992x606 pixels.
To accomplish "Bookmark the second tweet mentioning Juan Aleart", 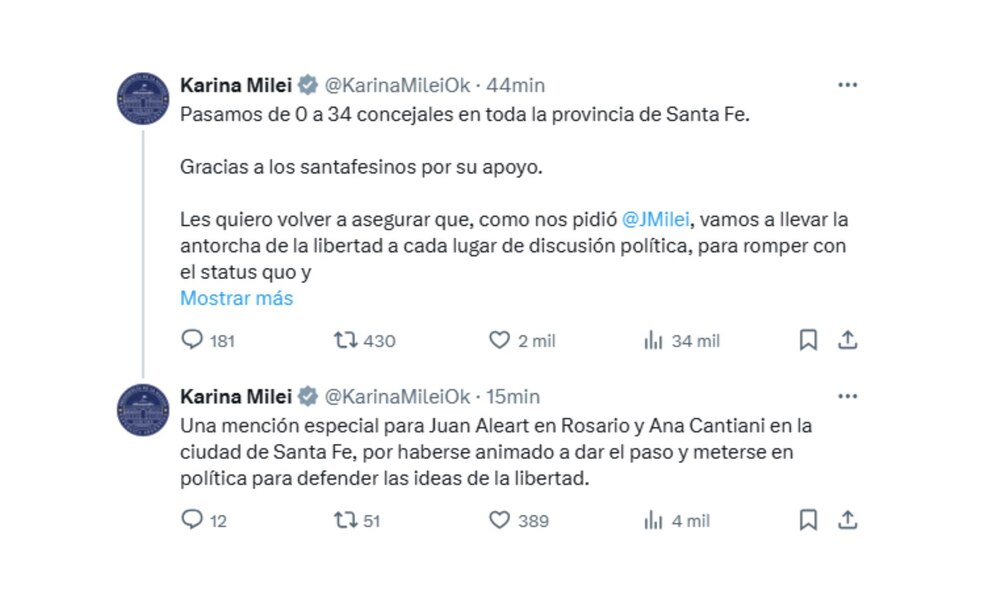I will [808, 520].
